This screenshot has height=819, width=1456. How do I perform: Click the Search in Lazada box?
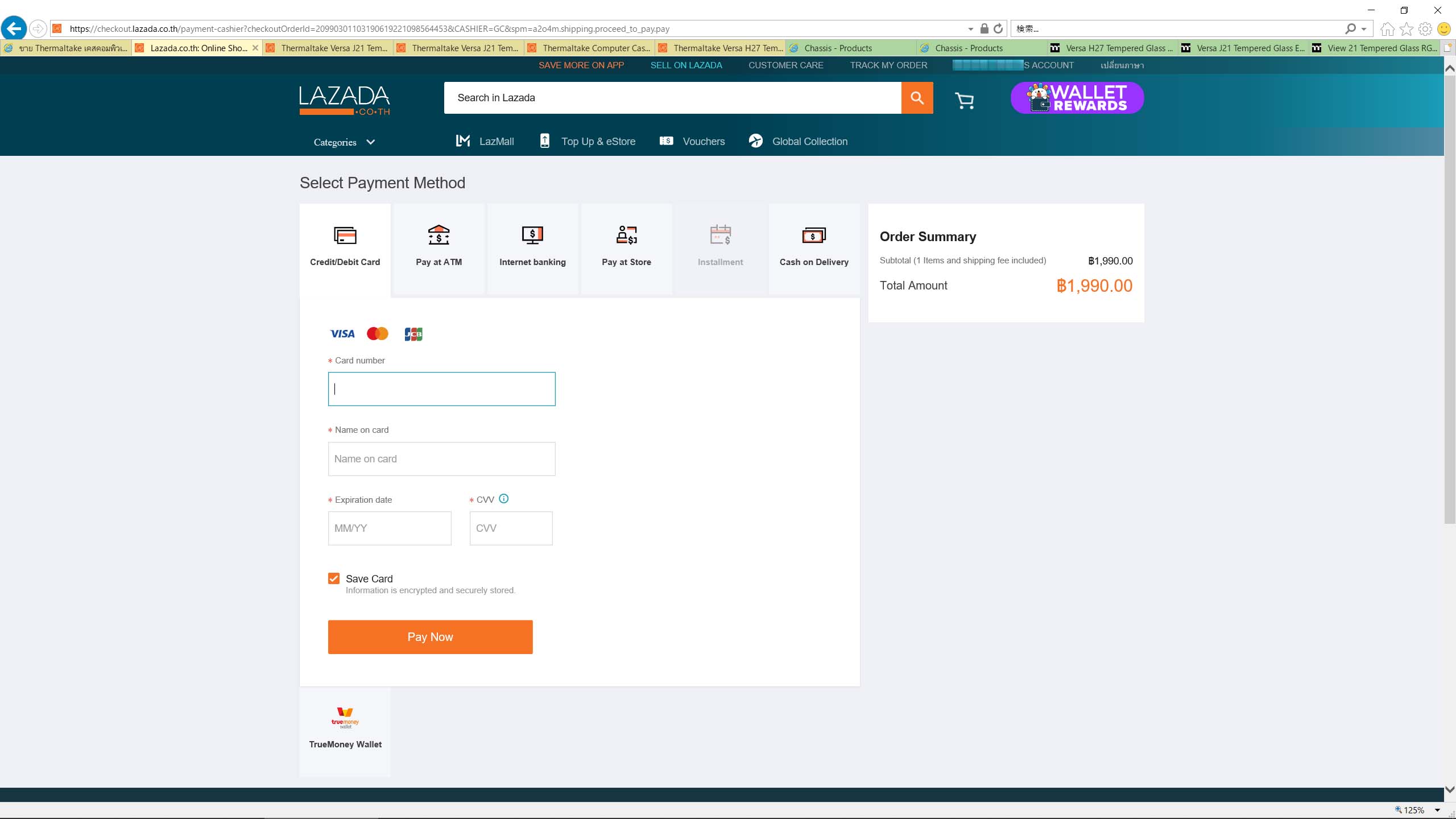click(673, 98)
